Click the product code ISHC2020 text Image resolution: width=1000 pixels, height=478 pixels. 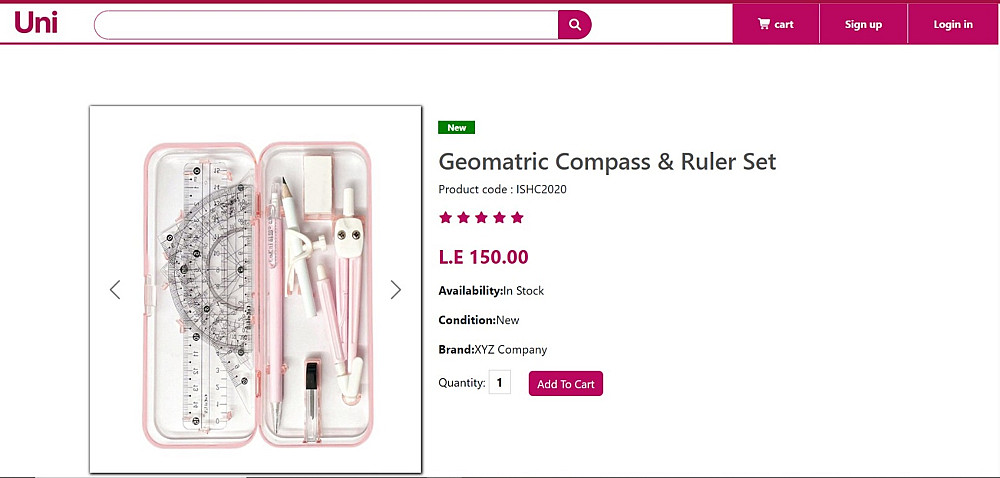[x=502, y=189]
